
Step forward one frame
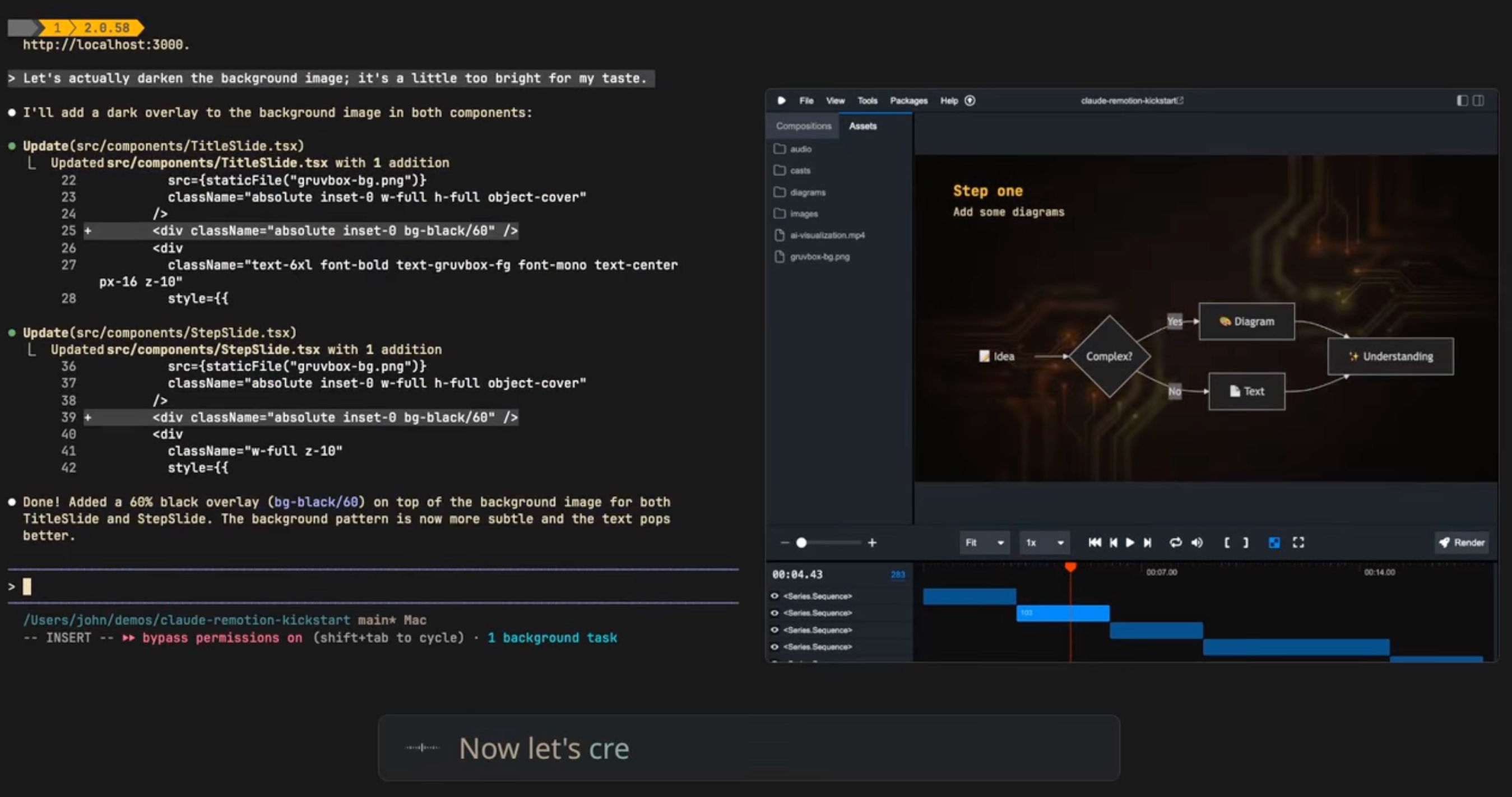[x=1148, y=543]
